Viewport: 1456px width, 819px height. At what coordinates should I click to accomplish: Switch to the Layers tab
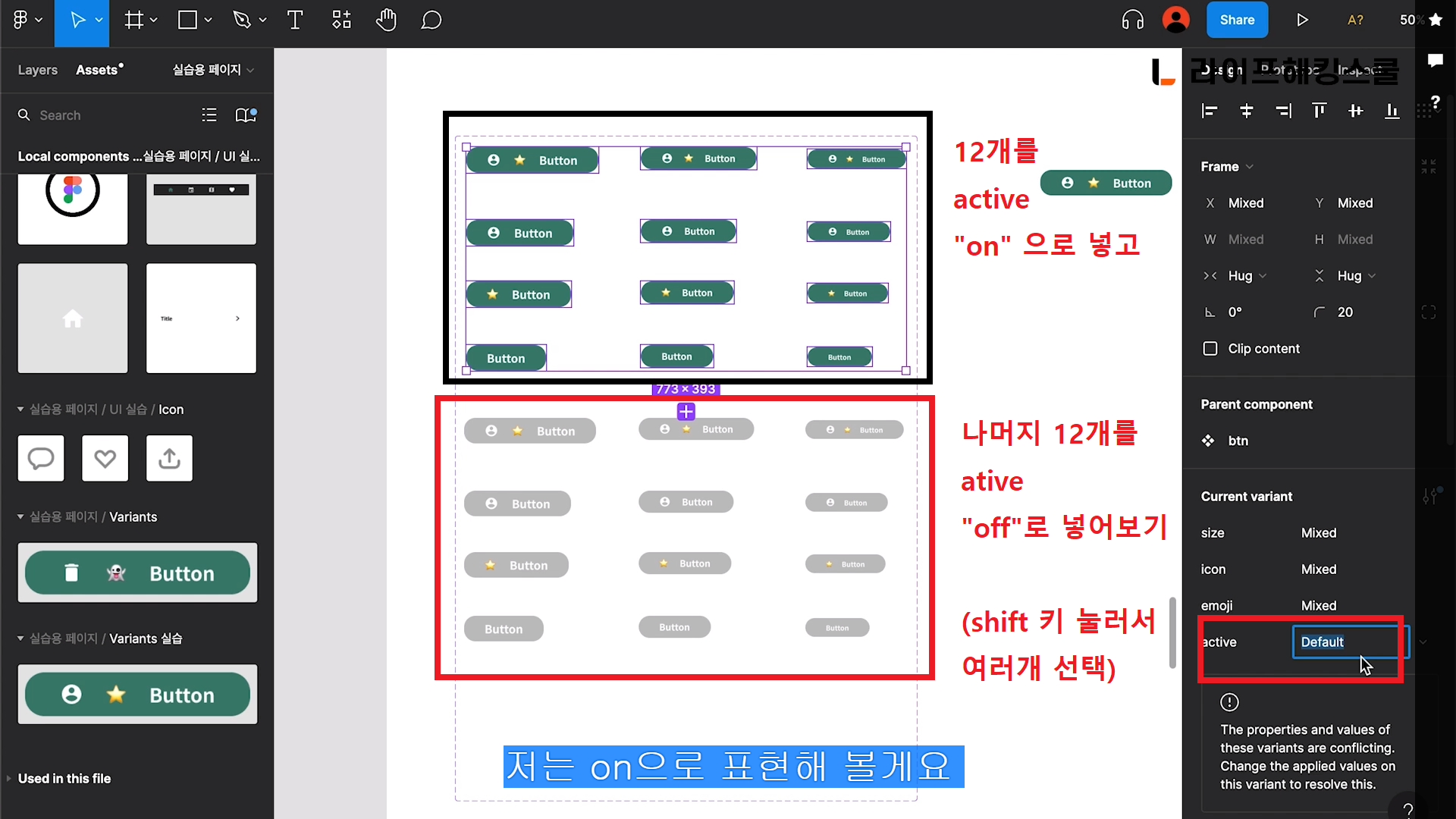pos(37,70)
